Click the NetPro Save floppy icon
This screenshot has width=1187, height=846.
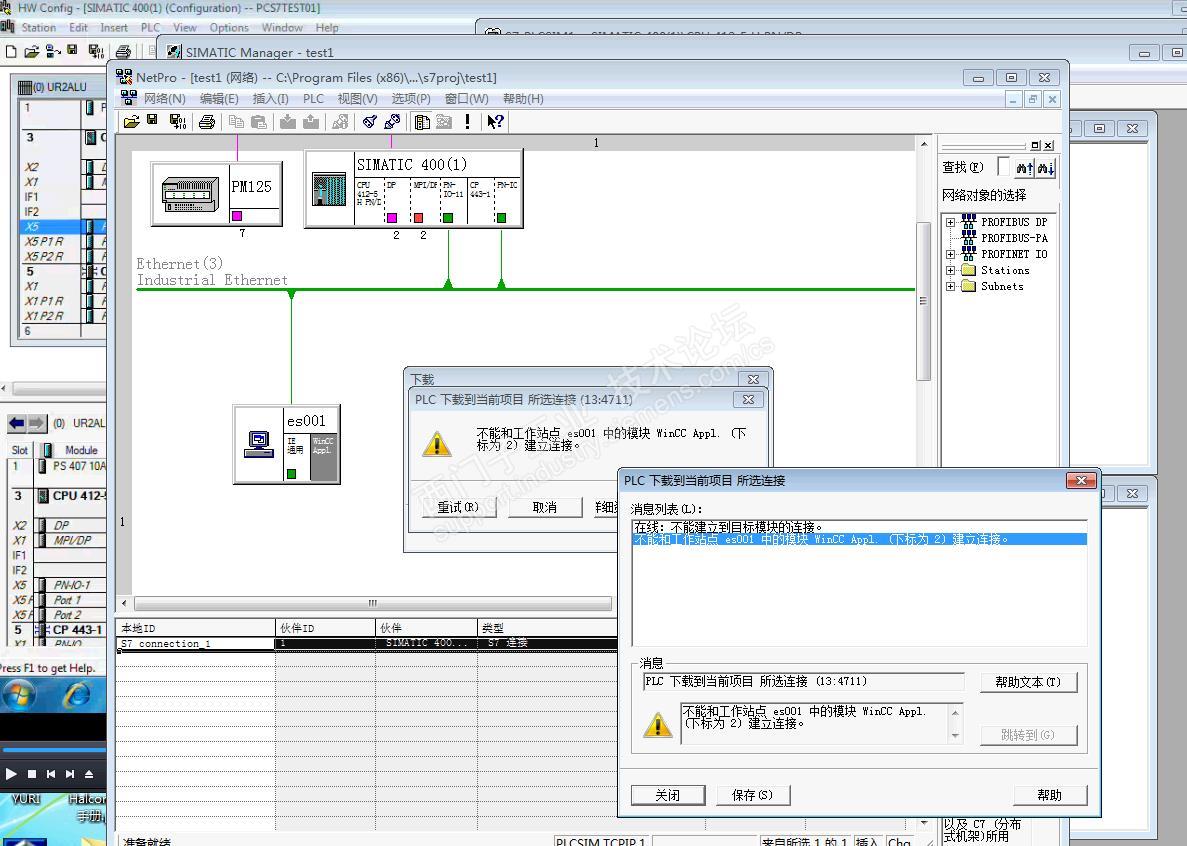point(153,121)
